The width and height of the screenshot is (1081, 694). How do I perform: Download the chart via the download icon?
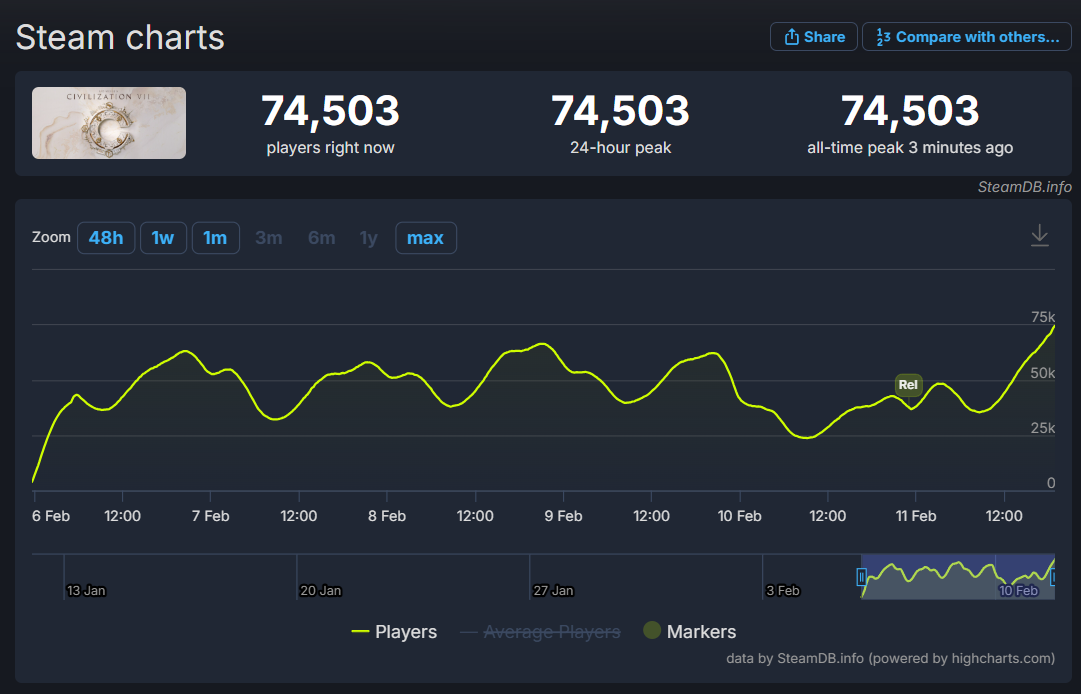click(x=1040, y=236)
